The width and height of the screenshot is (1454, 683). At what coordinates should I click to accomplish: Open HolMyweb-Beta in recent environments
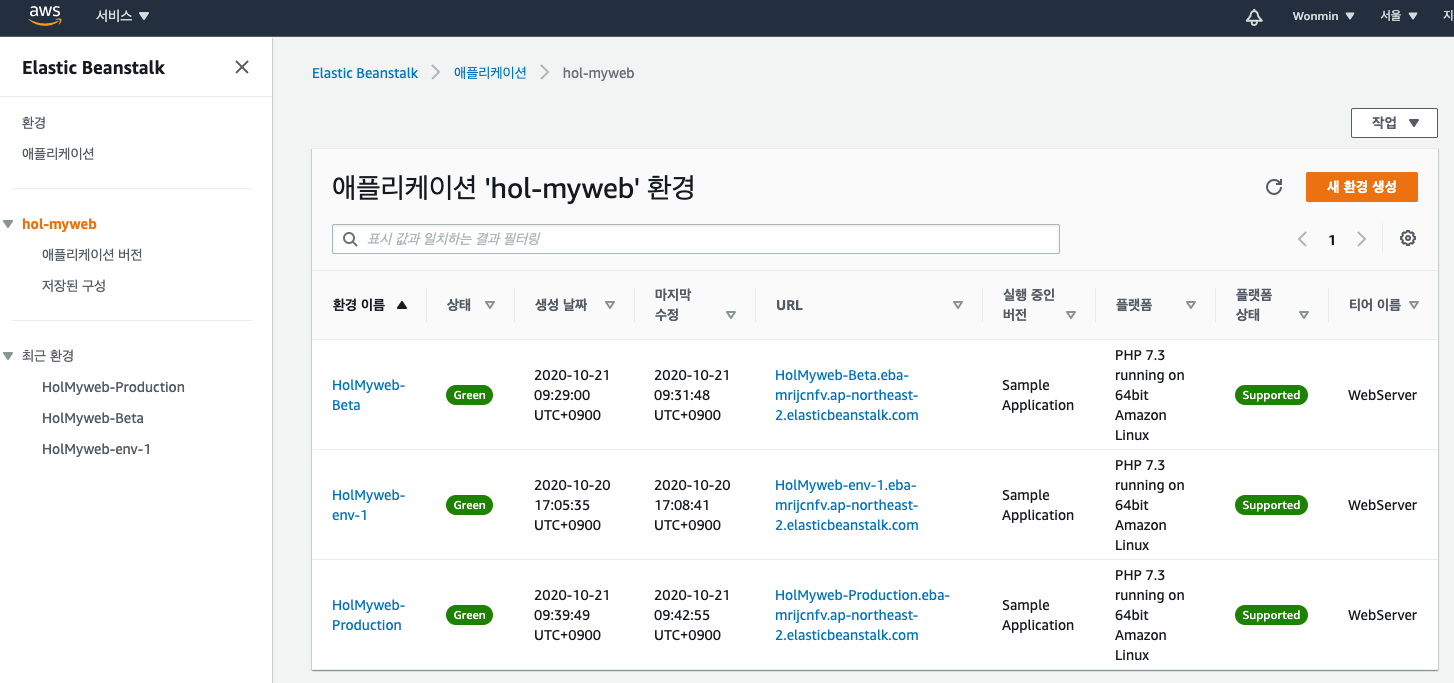click(x=93, y=418)
